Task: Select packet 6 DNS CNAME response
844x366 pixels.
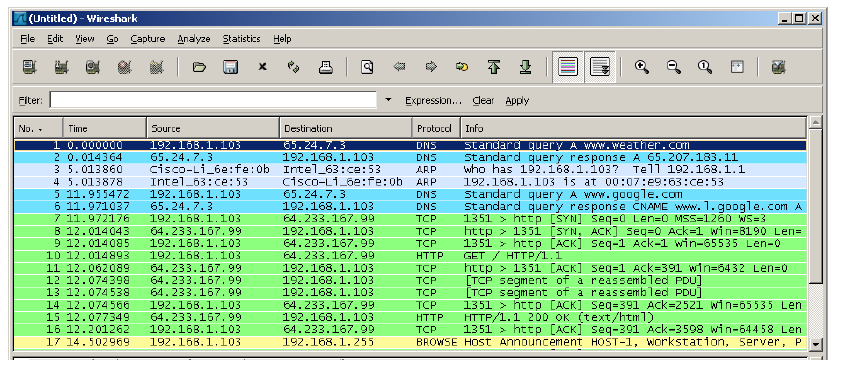Action: coord(410,207)
